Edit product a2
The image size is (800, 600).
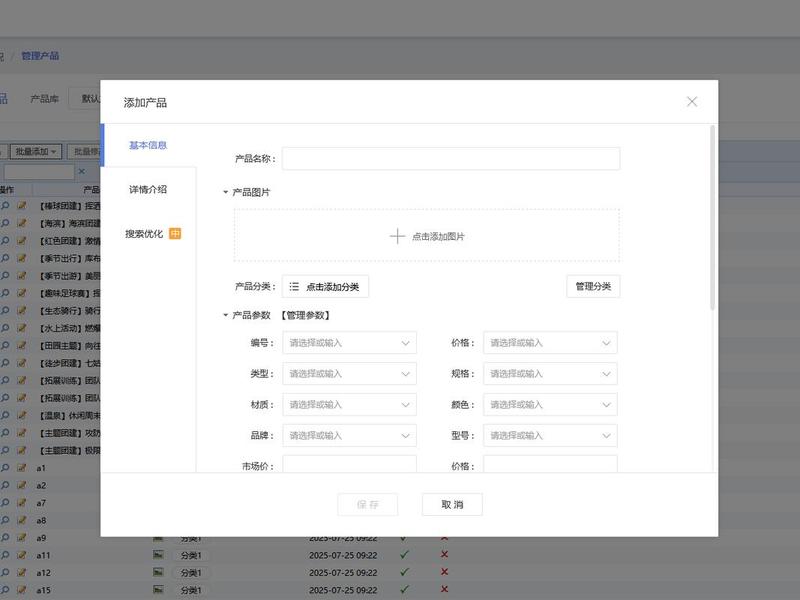point(21,485)
